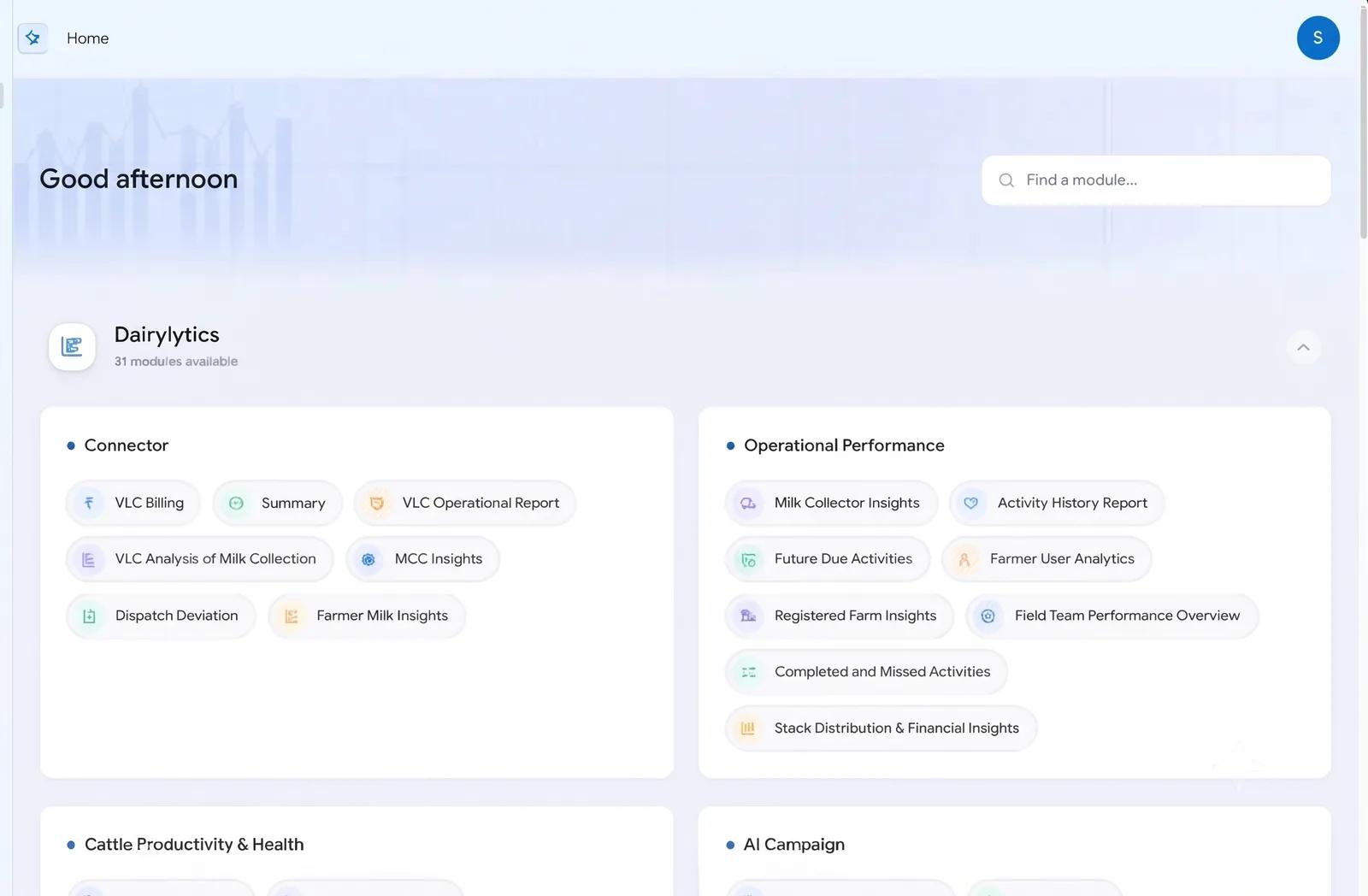Click the green icon on the Summary chip
The width and height of the screenshot is (1368, 896).
[236, 503]
